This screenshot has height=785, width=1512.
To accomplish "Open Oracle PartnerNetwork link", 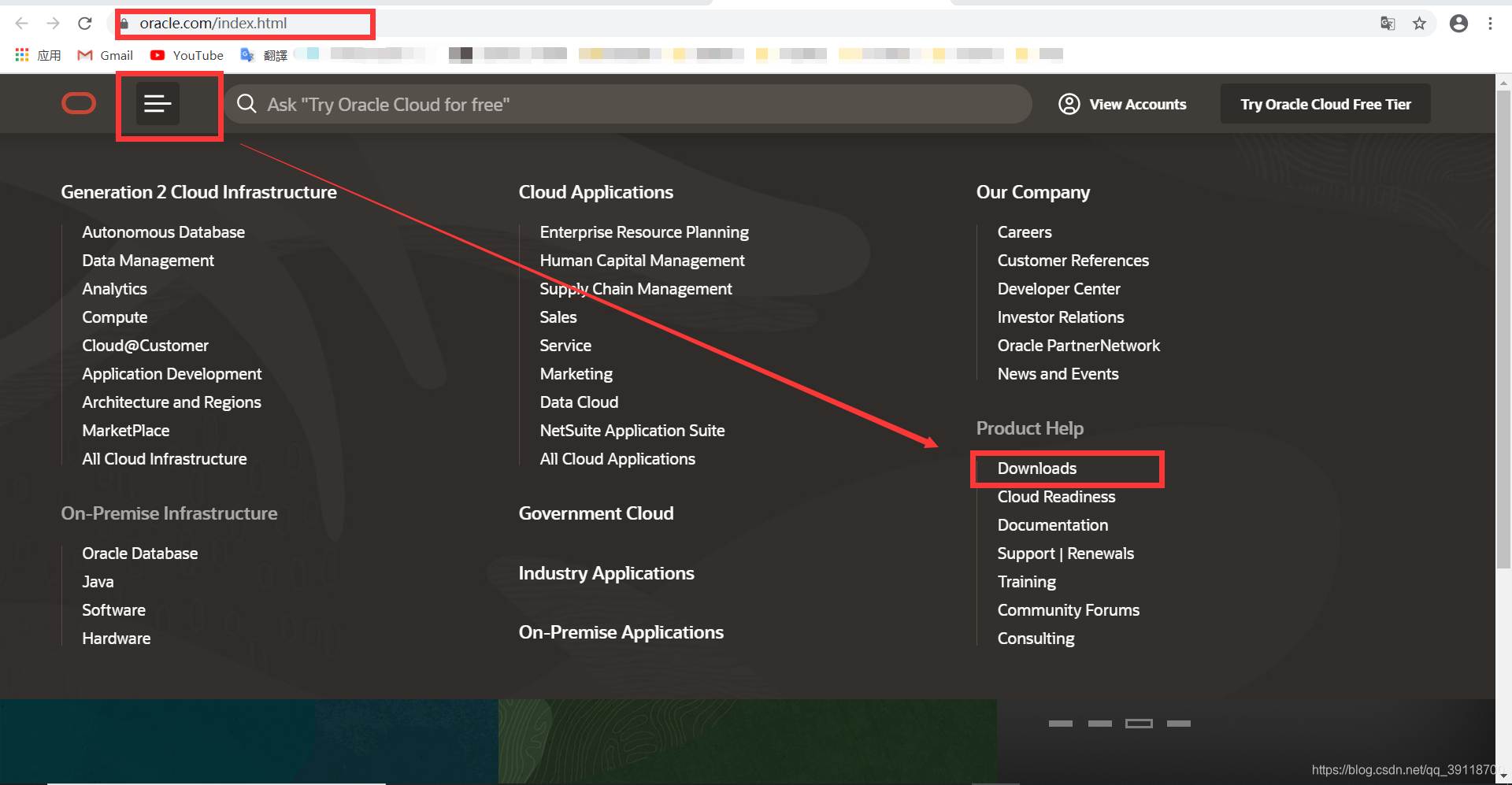I will pos(1078,346).
